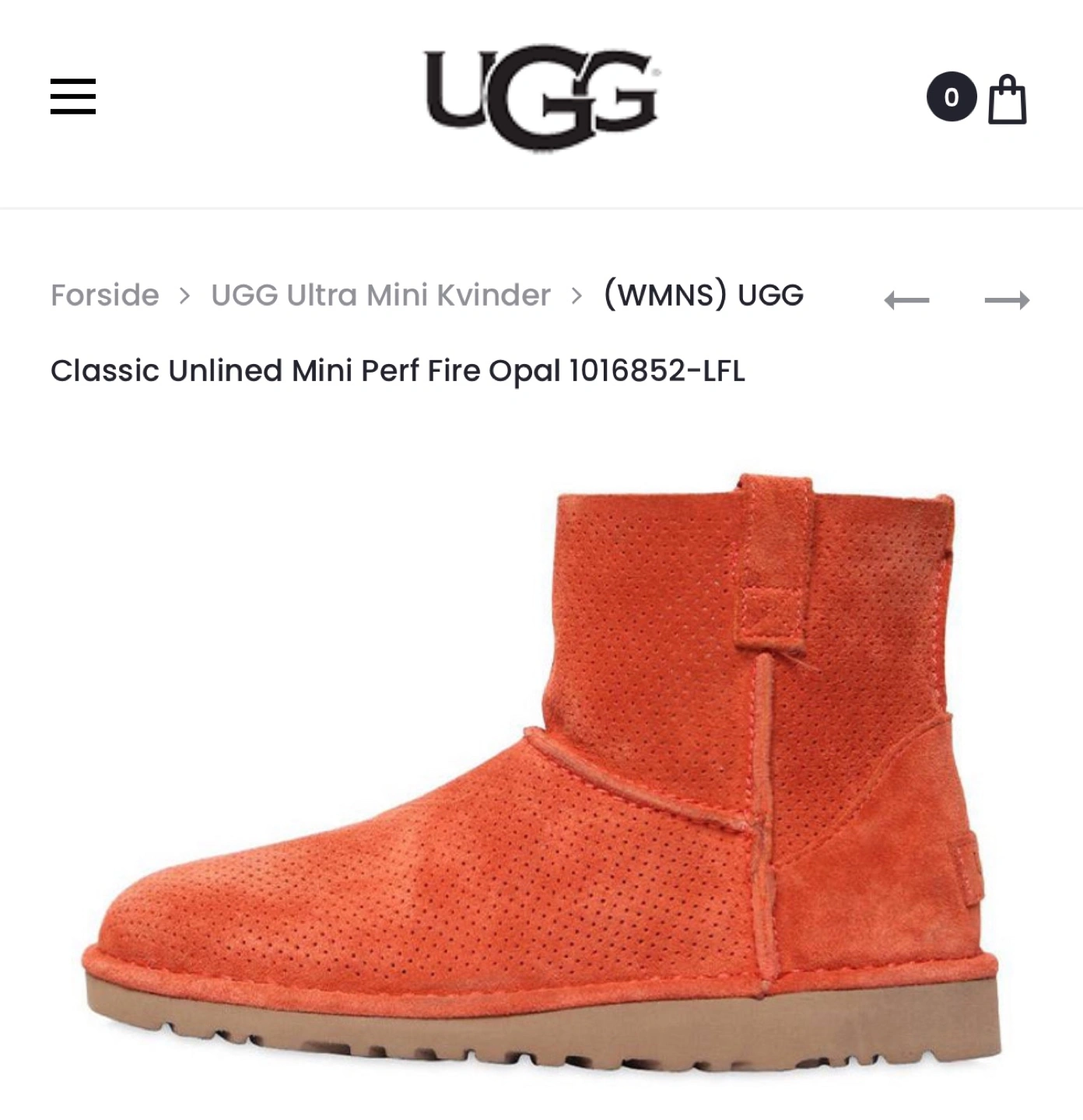This screenshot has height=1120, width=1083.
Task: Open the Forside breadcrumb link
Action: click(x=105, y=295)
